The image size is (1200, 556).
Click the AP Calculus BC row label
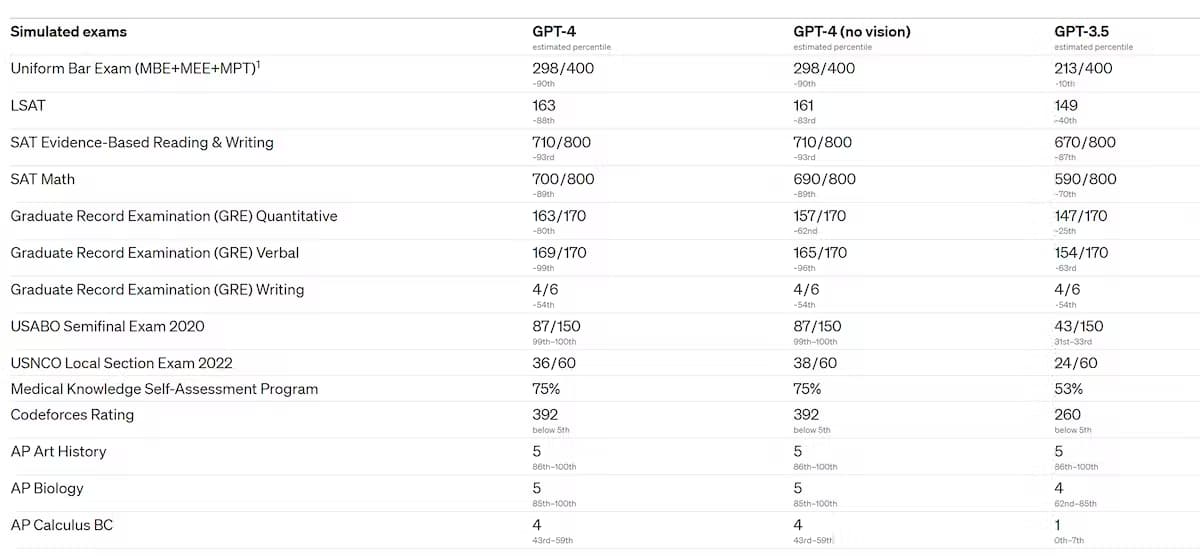65,525
